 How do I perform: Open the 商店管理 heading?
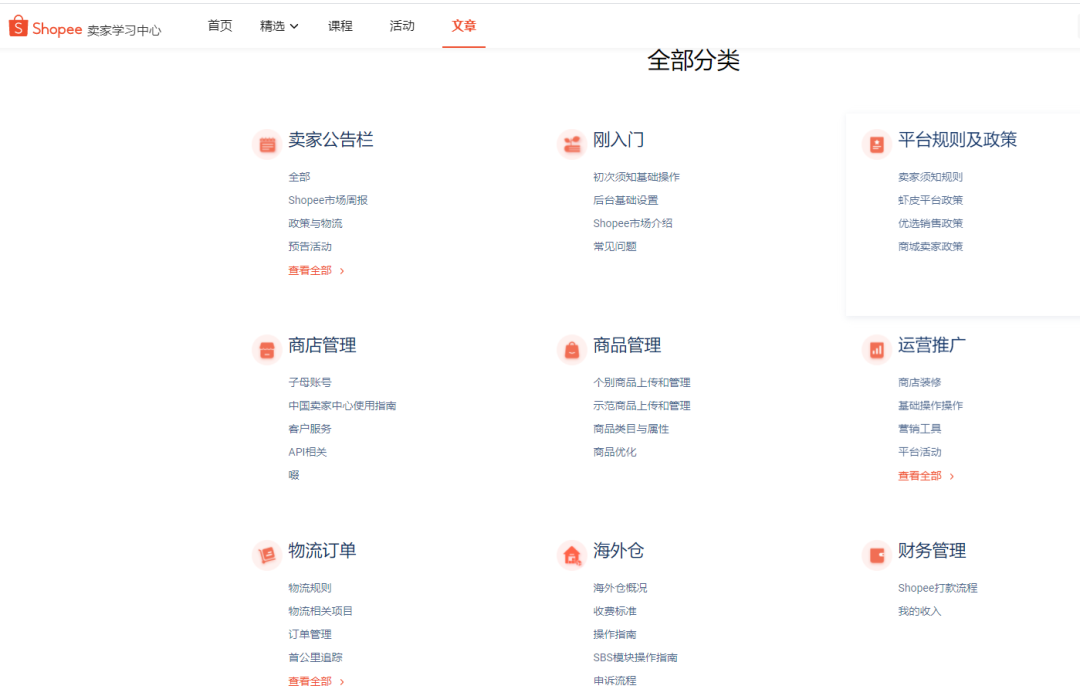tap(322, 345)
